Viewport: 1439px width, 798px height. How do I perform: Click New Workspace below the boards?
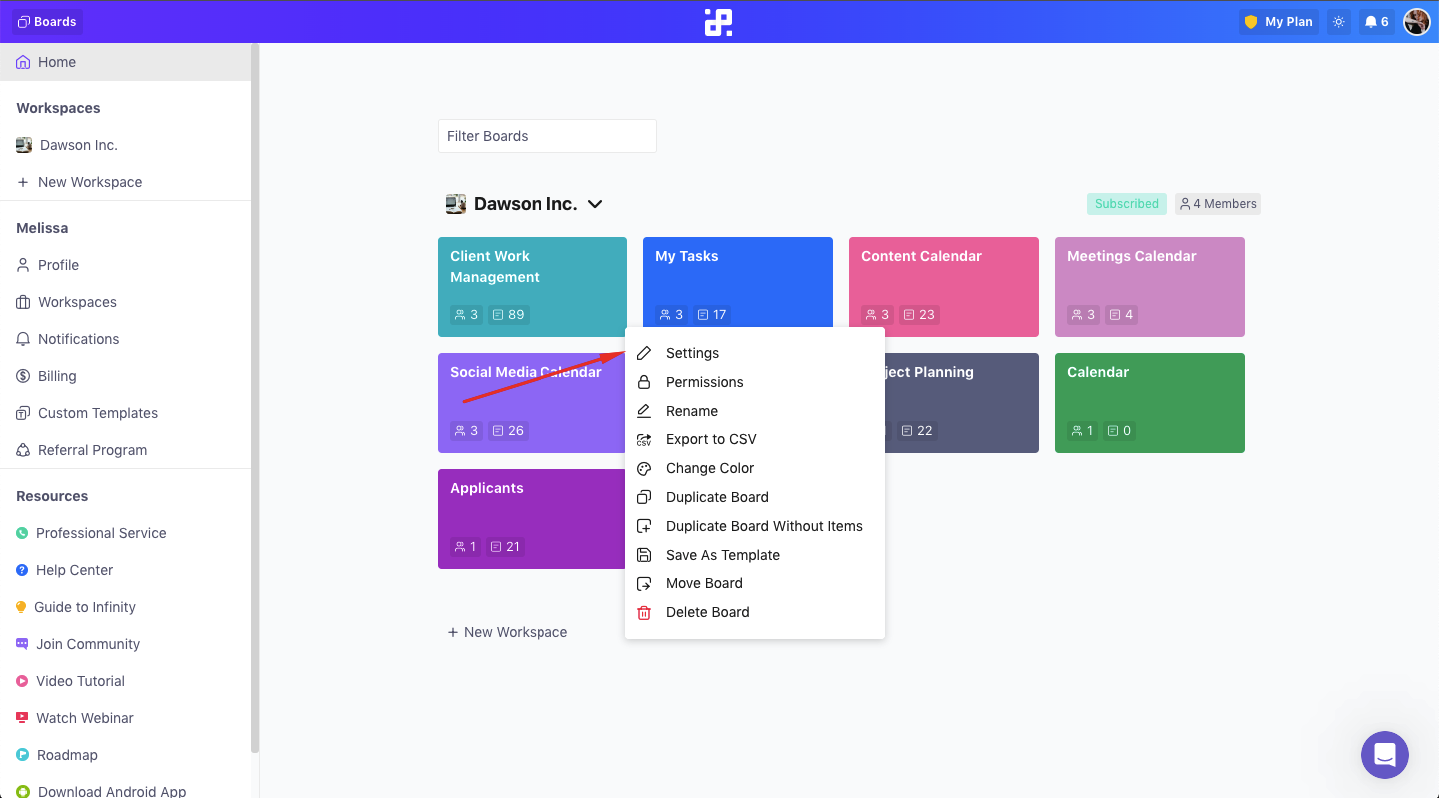point(507,633)
